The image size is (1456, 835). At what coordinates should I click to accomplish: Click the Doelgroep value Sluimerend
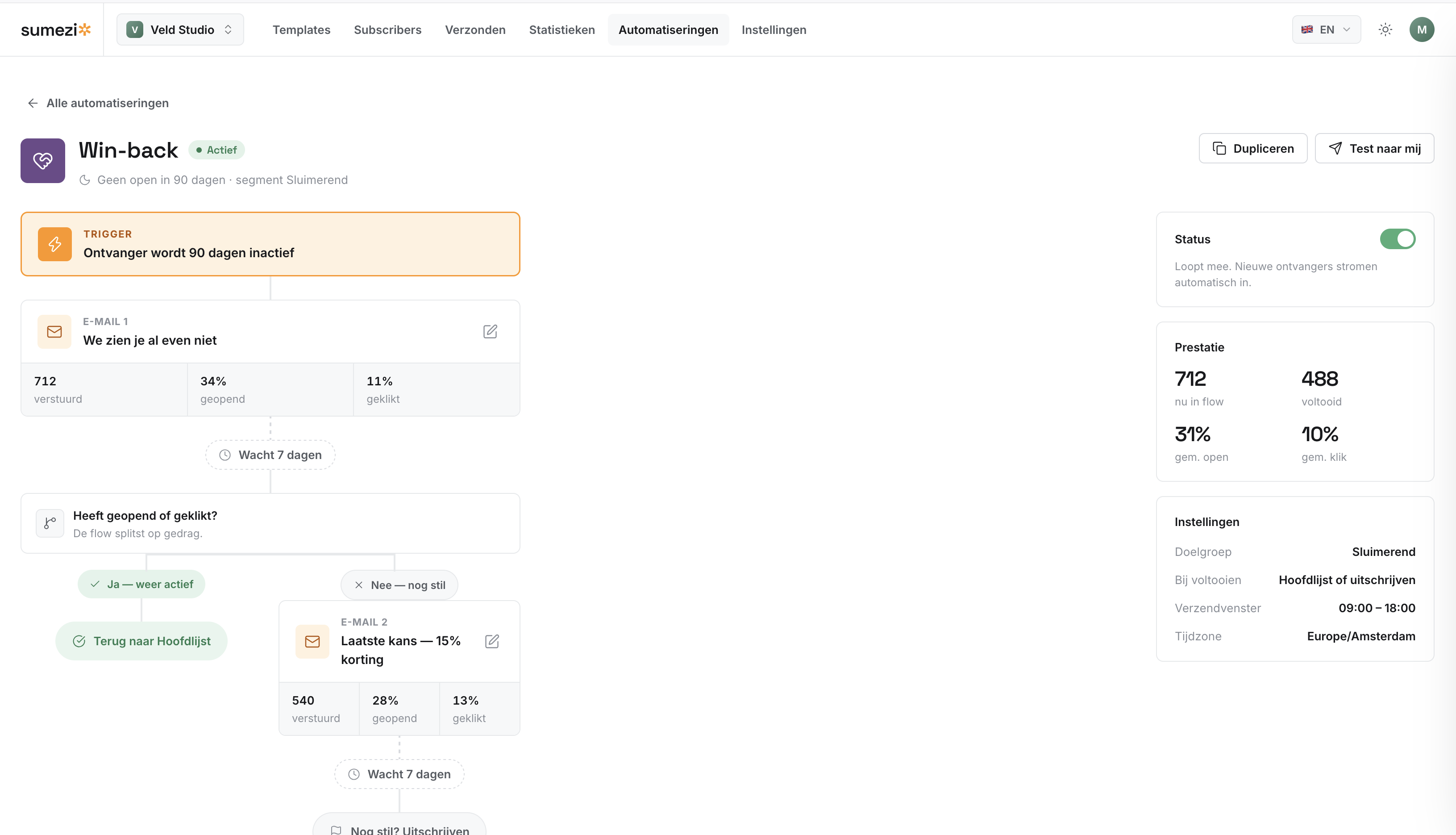coord(1383,552)
